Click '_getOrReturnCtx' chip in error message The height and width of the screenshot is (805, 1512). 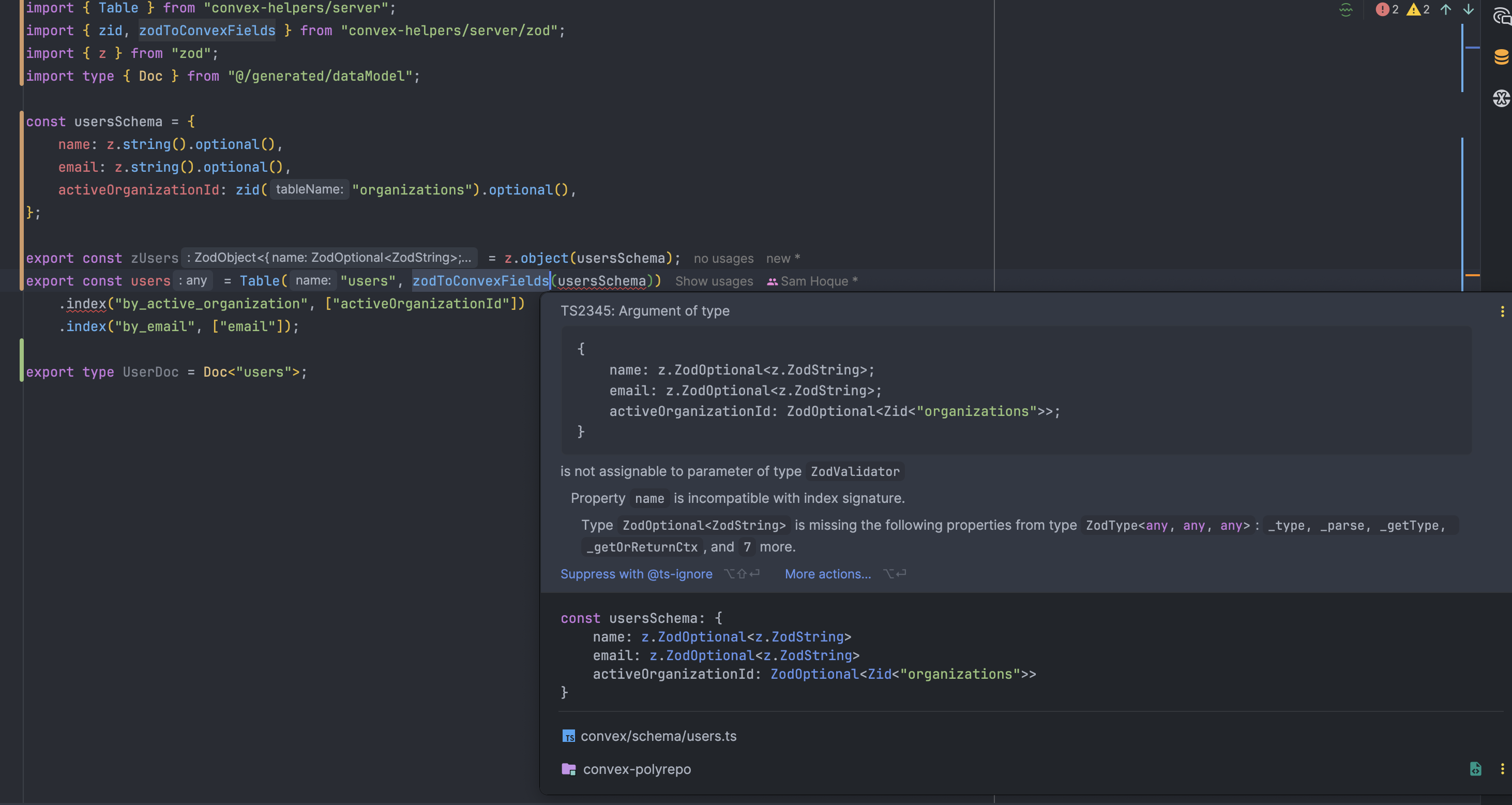(642, 547)
